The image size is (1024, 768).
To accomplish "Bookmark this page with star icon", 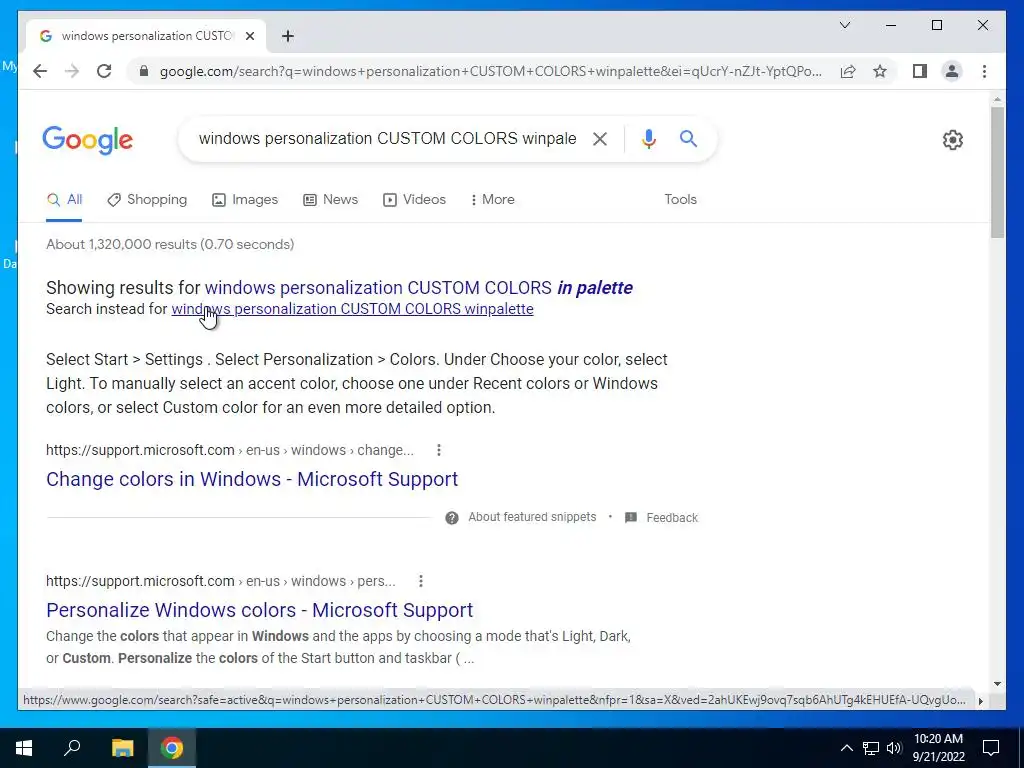I will (x=880, y=71).
